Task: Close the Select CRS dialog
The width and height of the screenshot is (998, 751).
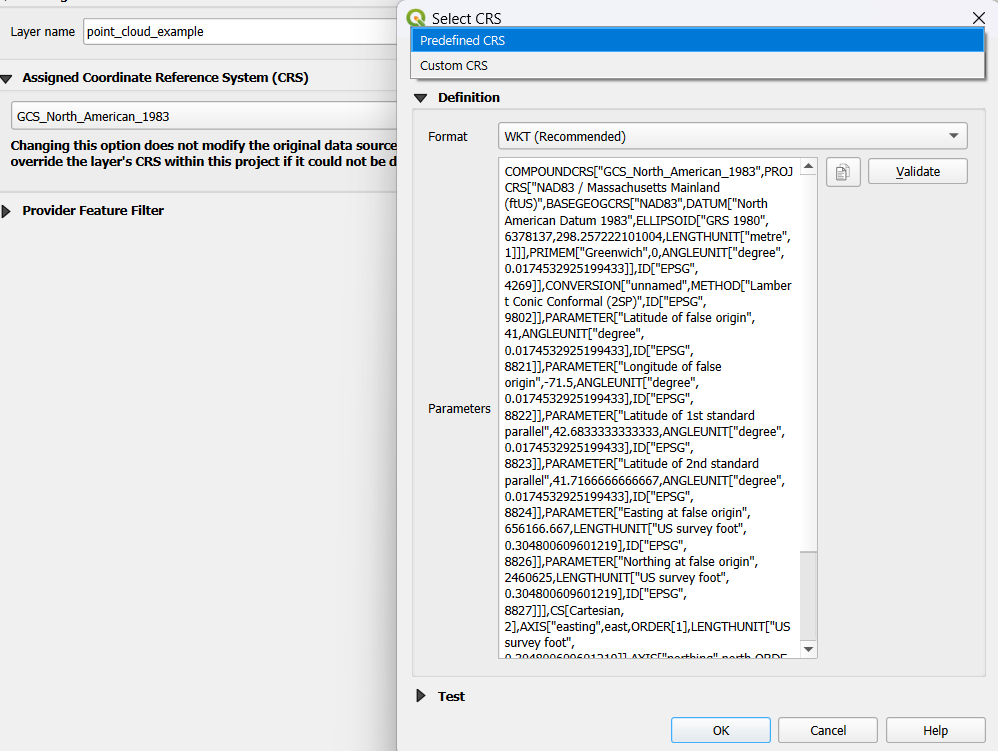Action: pos(979,18)
